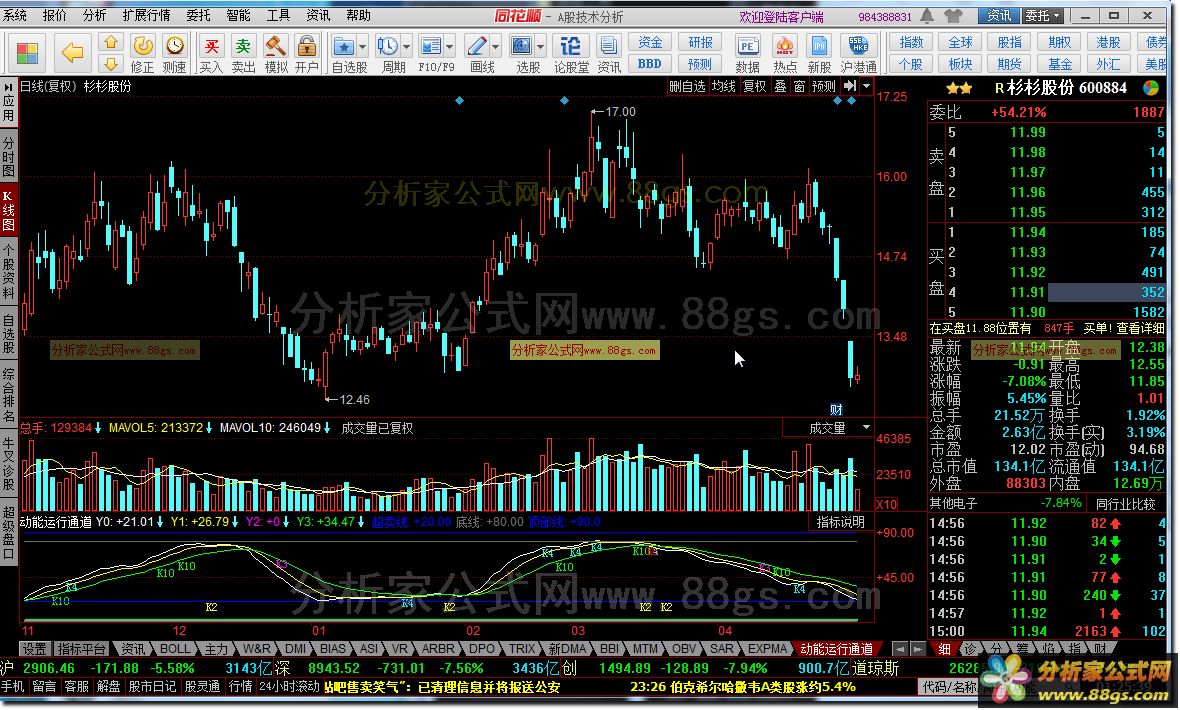Toggle the 复权 price adjustment button
Screen dimensions: 1180x710
(x=754, y=87)
